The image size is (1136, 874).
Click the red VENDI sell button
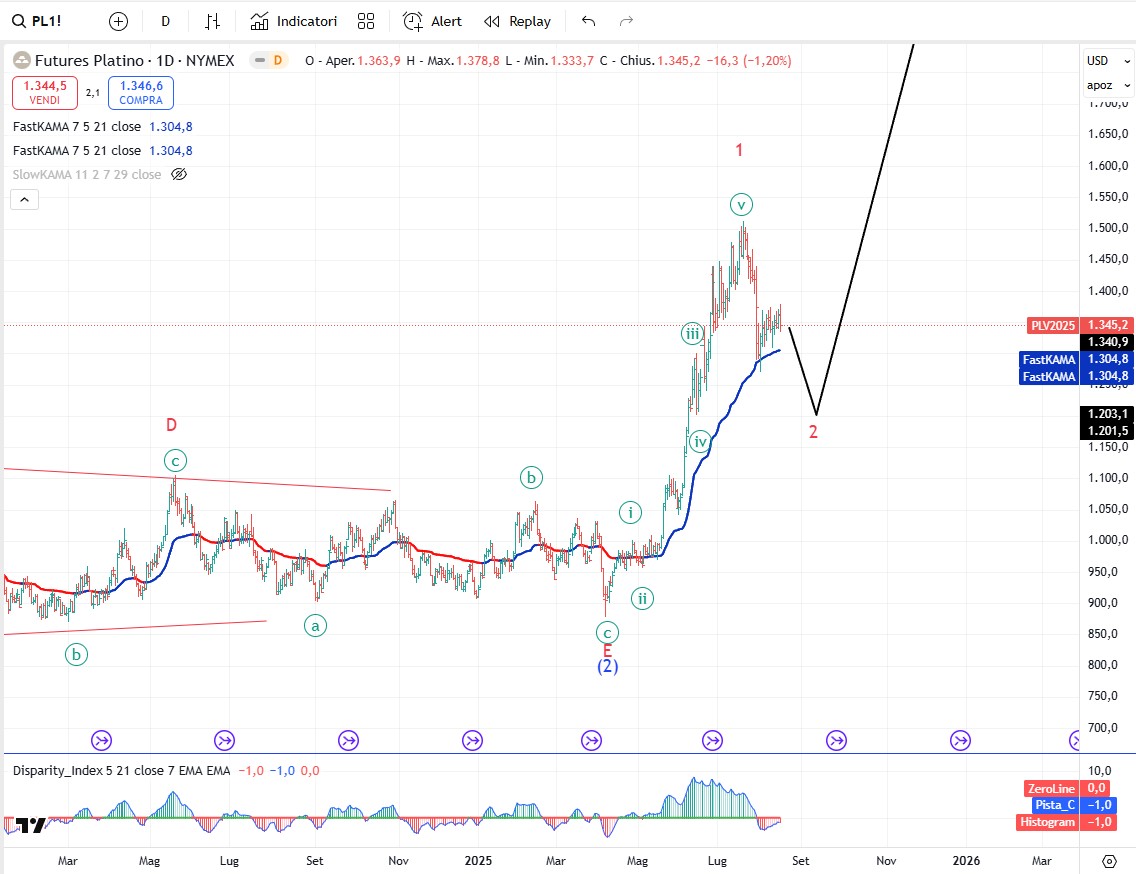coord(44,93)
